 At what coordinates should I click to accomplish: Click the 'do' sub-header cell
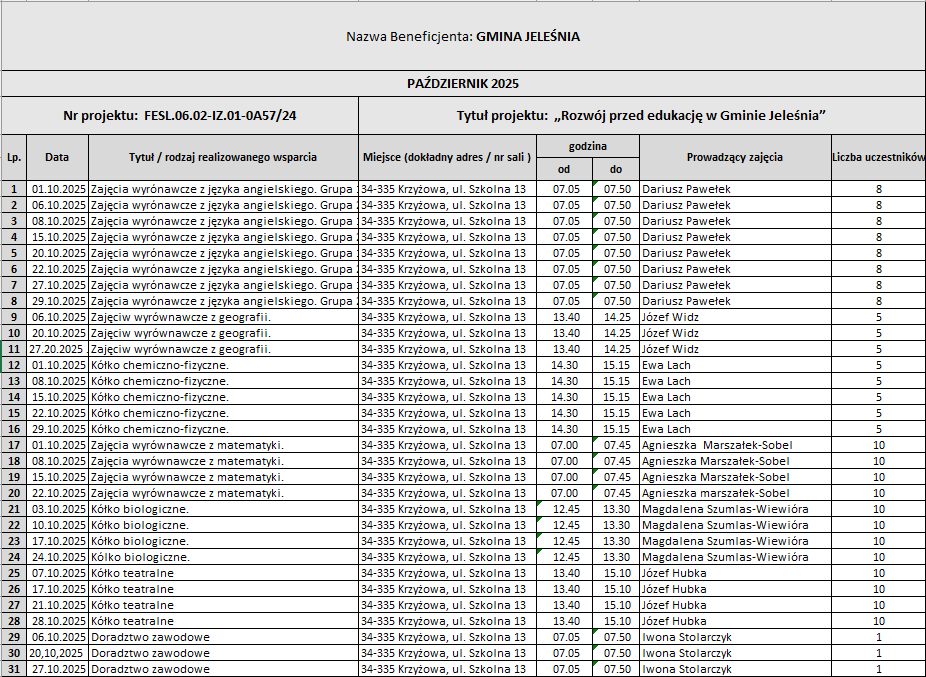tap(615, 169)
